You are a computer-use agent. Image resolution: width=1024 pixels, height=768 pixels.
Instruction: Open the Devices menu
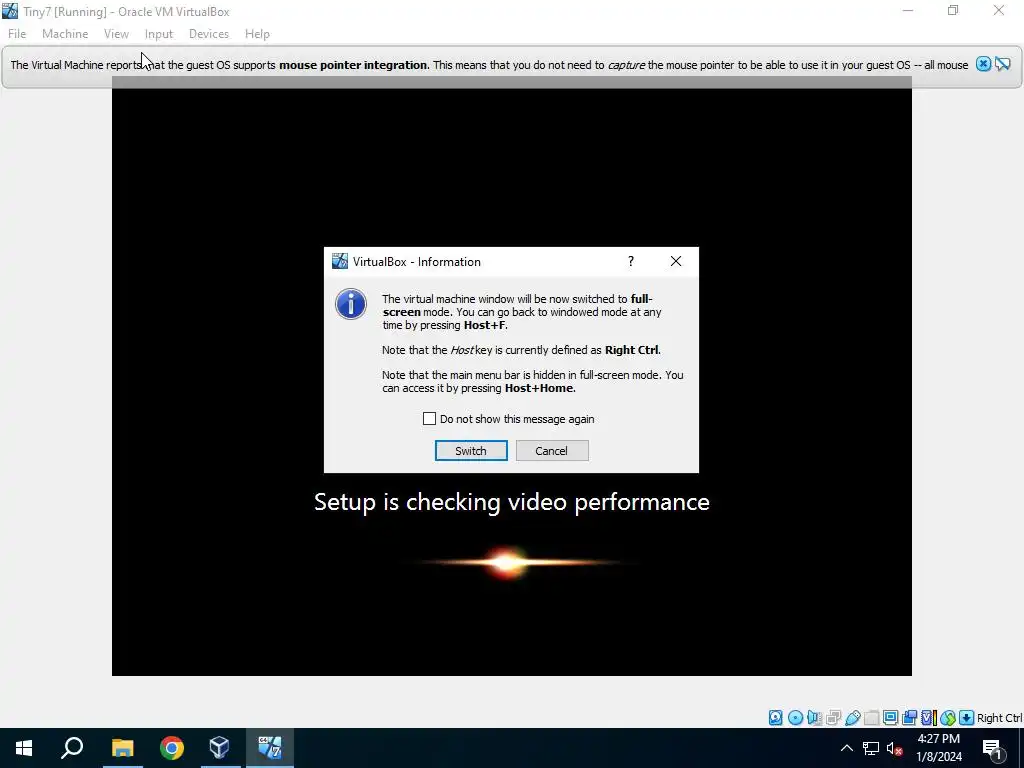tap(209, 34)
